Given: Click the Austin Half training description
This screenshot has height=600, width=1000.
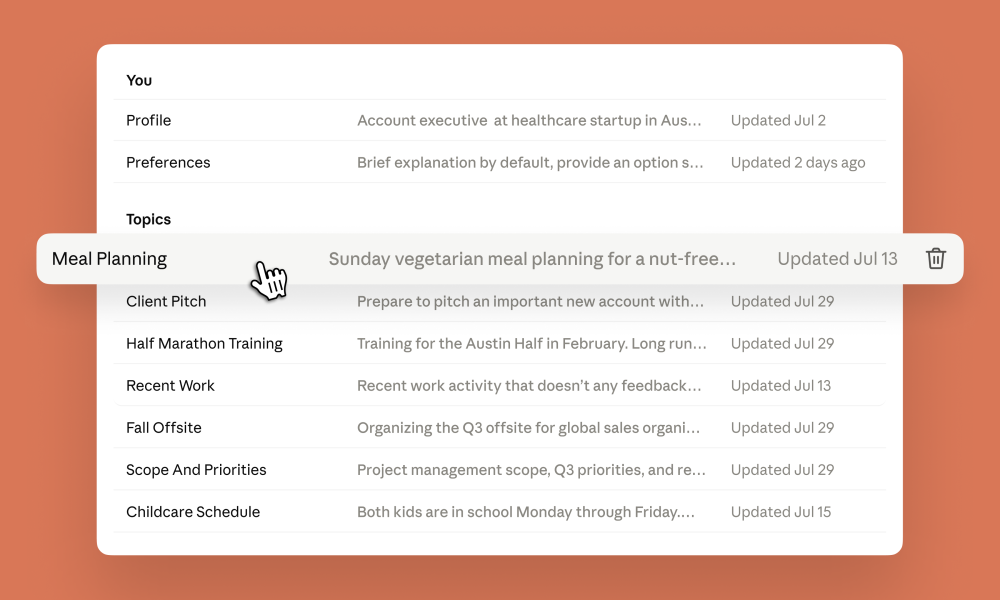Looking at the screenshot, I should tap(532, 344).
